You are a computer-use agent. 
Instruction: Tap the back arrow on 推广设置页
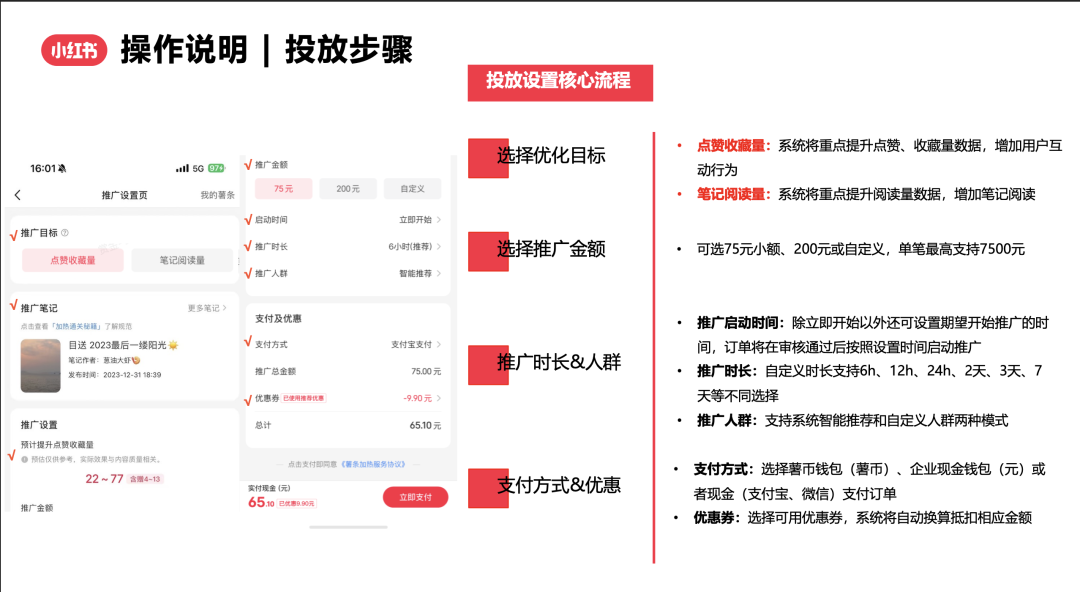[18, 195]
